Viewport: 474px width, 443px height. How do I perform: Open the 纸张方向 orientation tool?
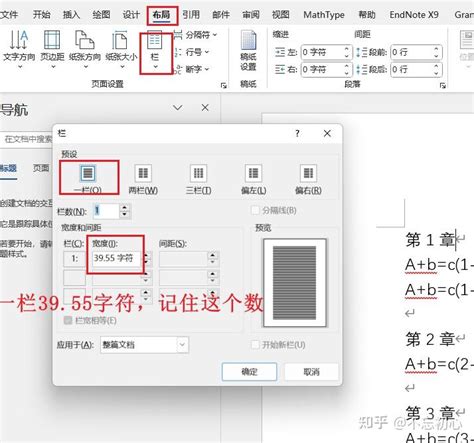pos(85,49)
